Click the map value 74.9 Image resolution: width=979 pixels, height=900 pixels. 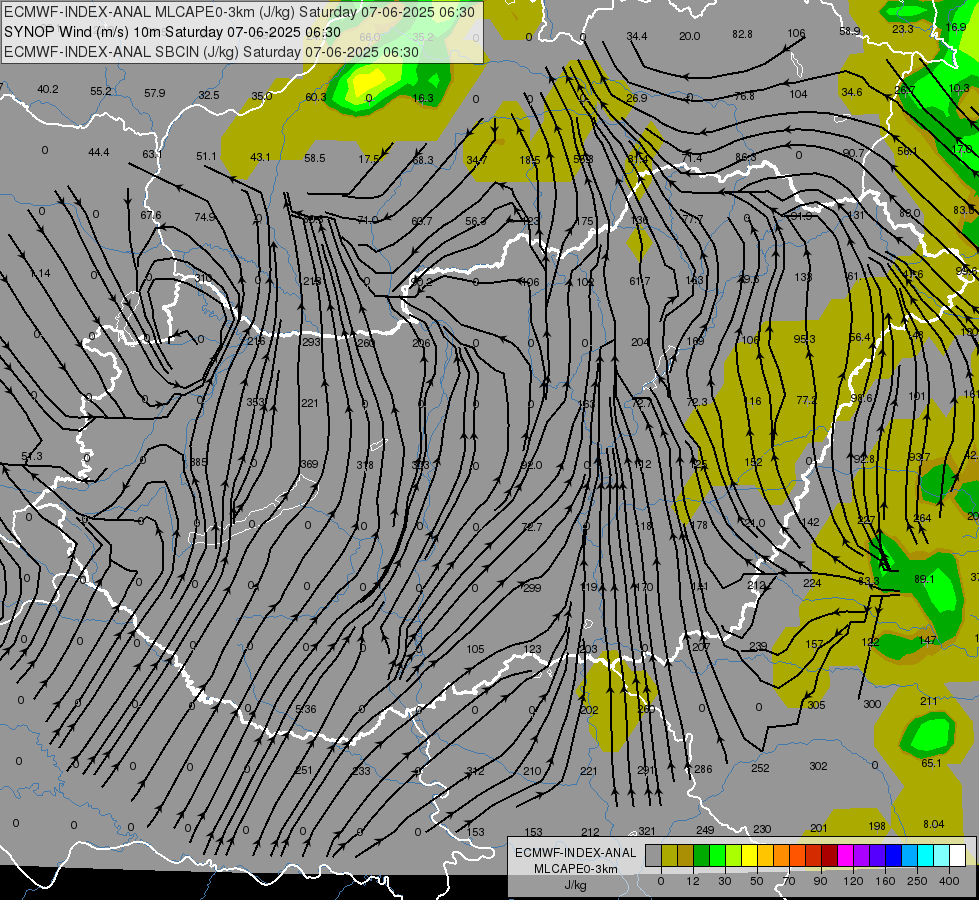coord(205,217)
